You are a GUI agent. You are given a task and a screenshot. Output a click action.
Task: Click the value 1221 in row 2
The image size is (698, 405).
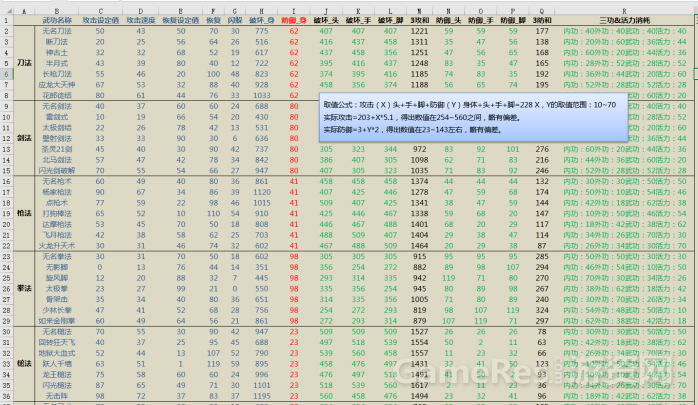(x=419, y=31)
